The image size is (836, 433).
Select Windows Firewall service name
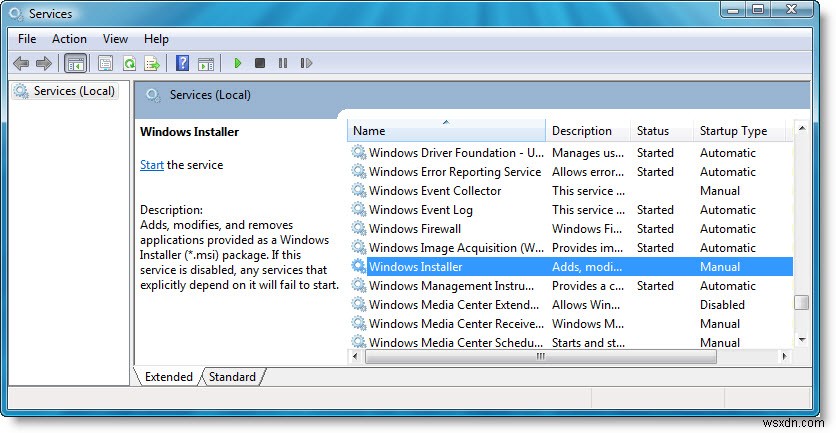pyautogui.click(x=415, y=229)
